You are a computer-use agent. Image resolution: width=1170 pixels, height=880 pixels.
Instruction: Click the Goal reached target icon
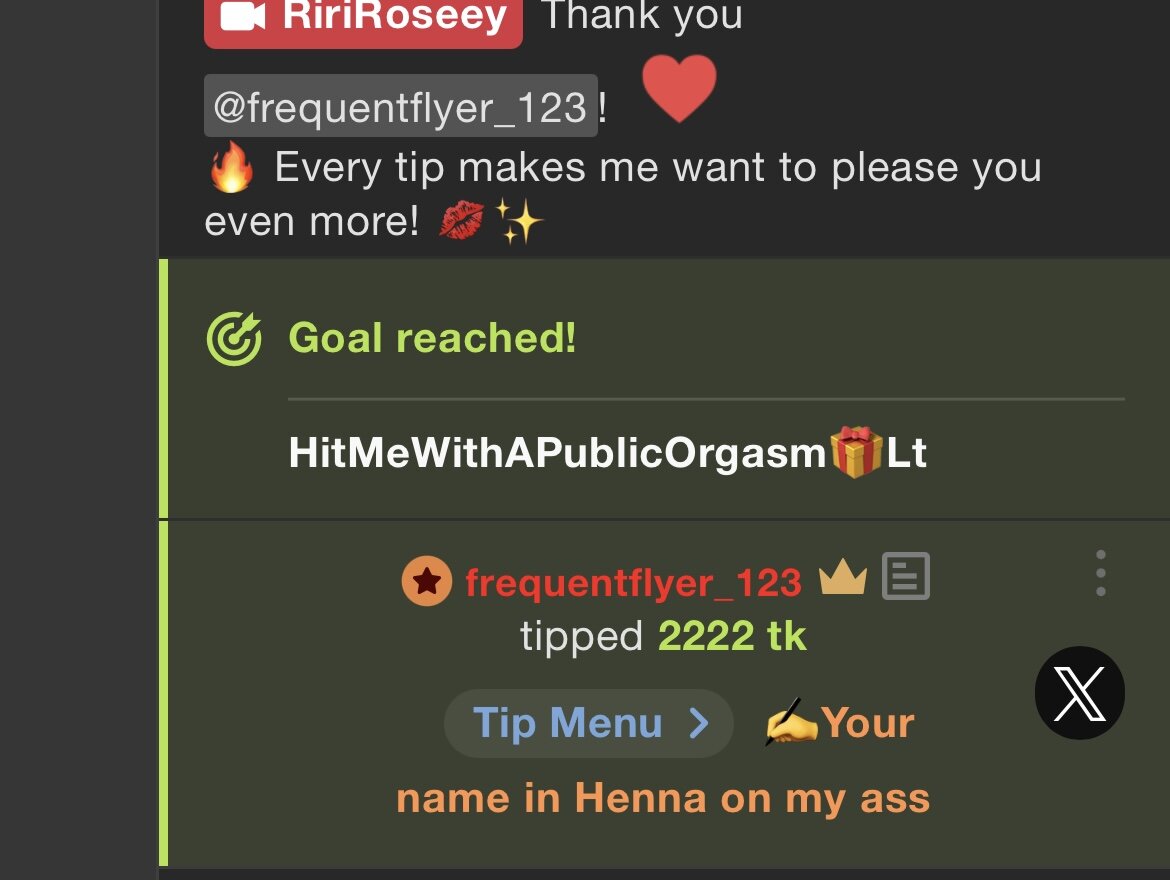[234, 338]
